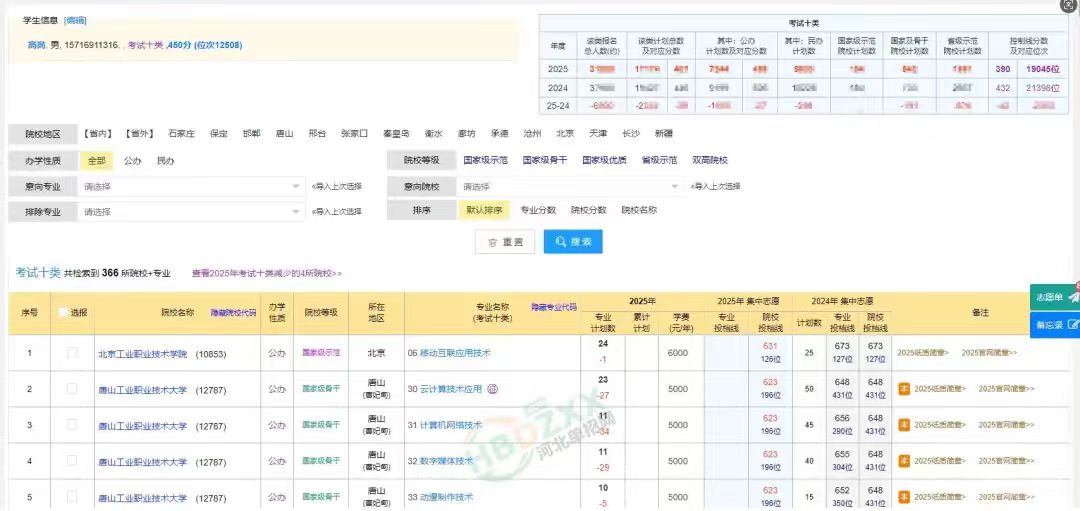Open 北京工业职业技术学院 school link
This screenshot has width=1080, height=511.
click(143, 354)
